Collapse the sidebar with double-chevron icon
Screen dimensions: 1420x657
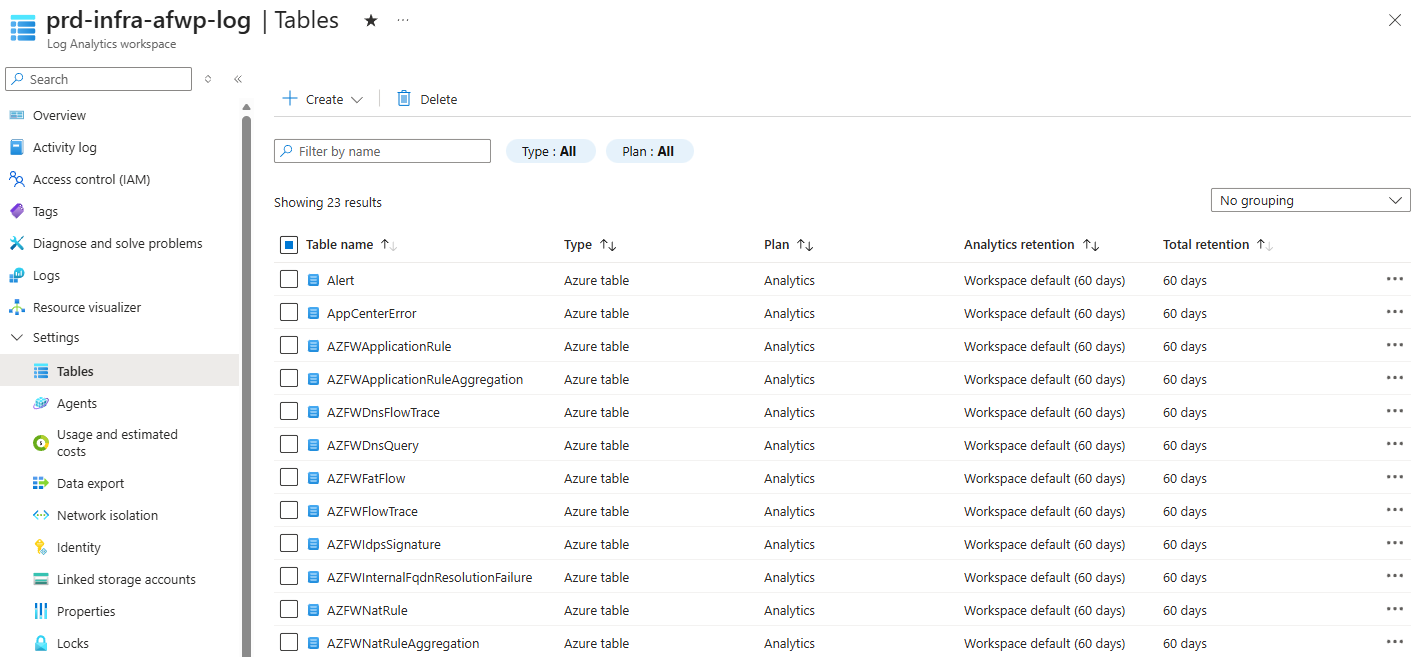pyautogui.click(x=238, y=79)
